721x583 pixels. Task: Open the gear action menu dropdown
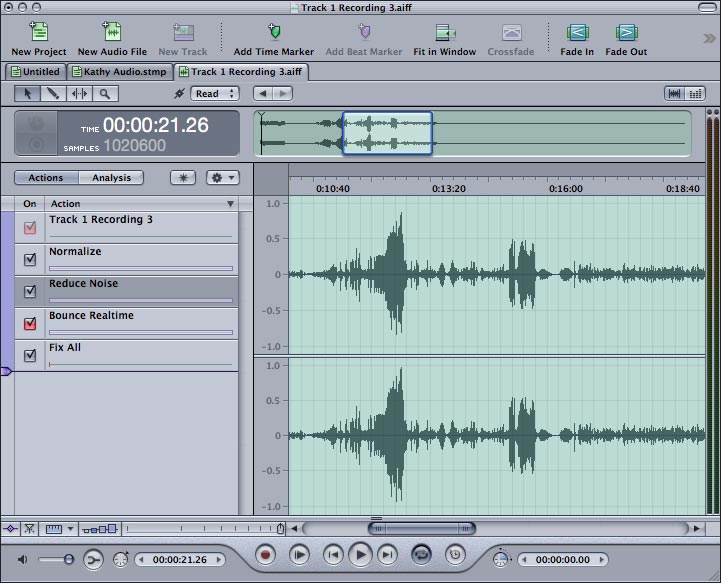(x=222, y=177)
